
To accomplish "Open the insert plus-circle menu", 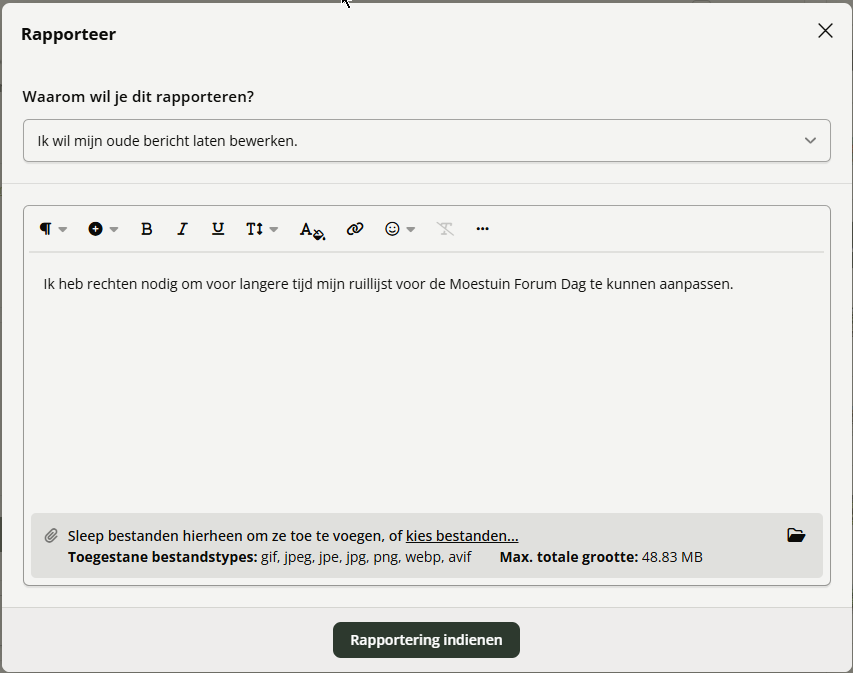I will 102,229.
